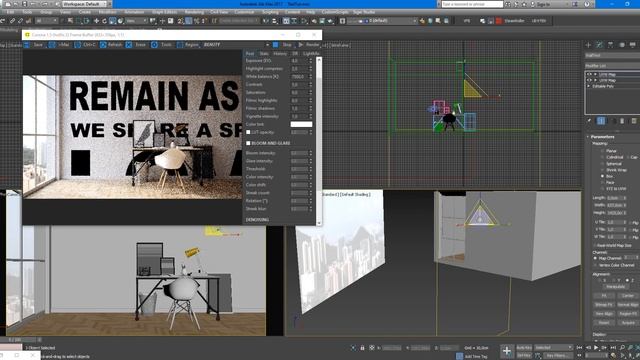Select the Spherical mapping radio button

(x=602, y=164)
